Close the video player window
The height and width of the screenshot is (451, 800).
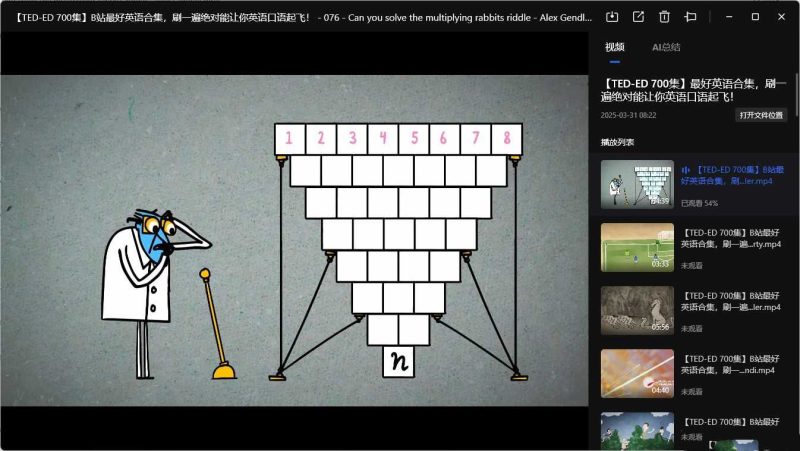point(782,17)
